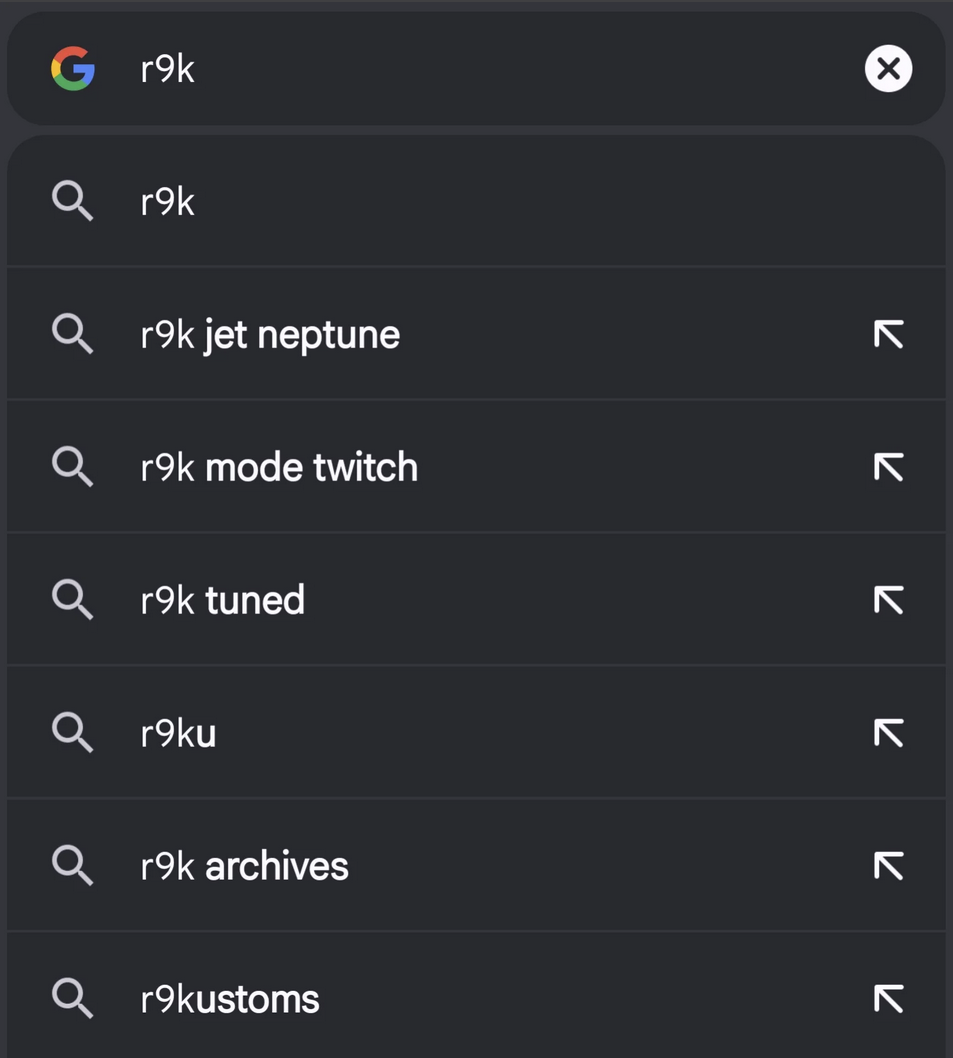Click the fill arrow next to 'r9kustoms'
Viewport: 953px width, 1058px height.
point(888,999)
